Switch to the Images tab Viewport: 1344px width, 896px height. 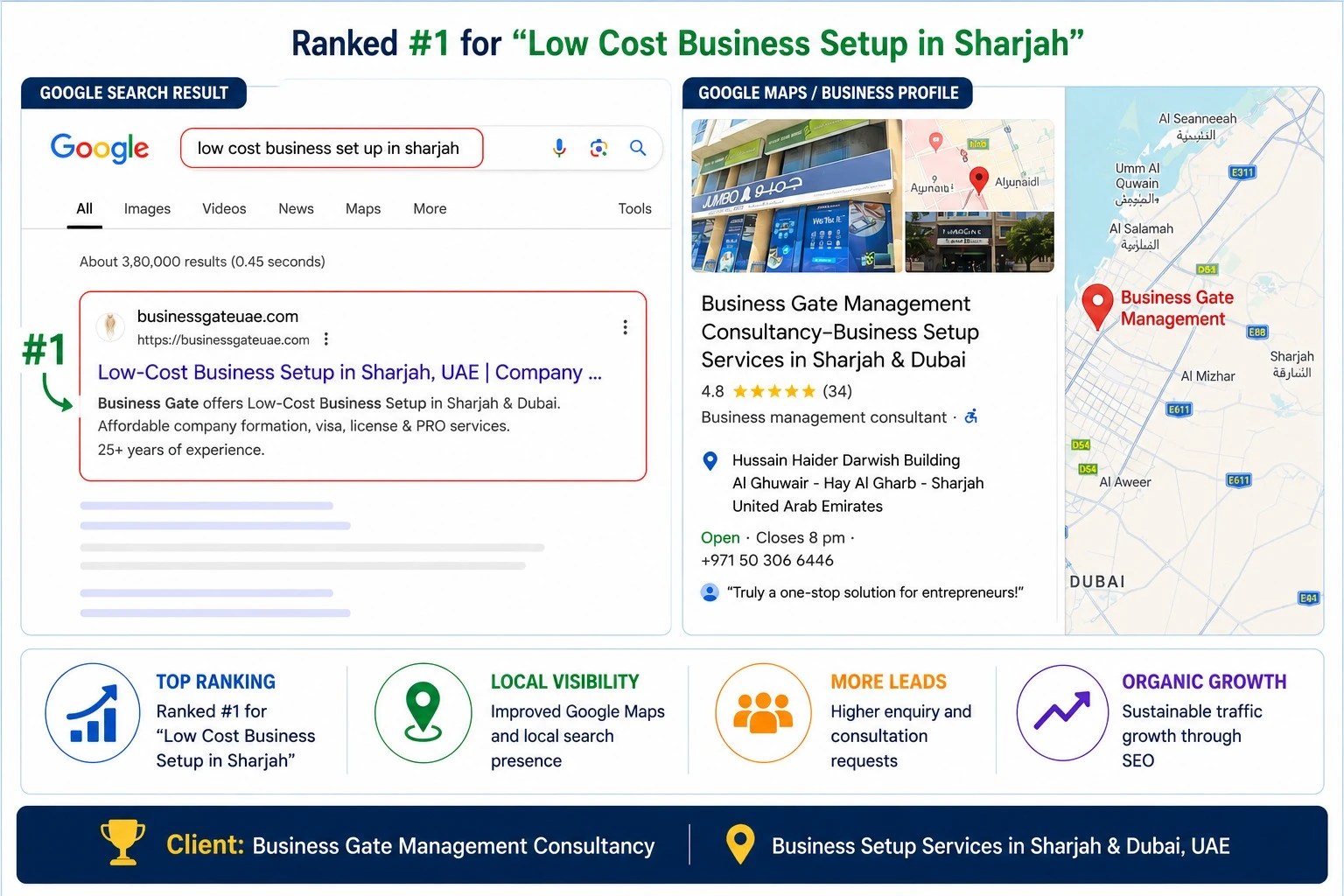pos(147,209)
